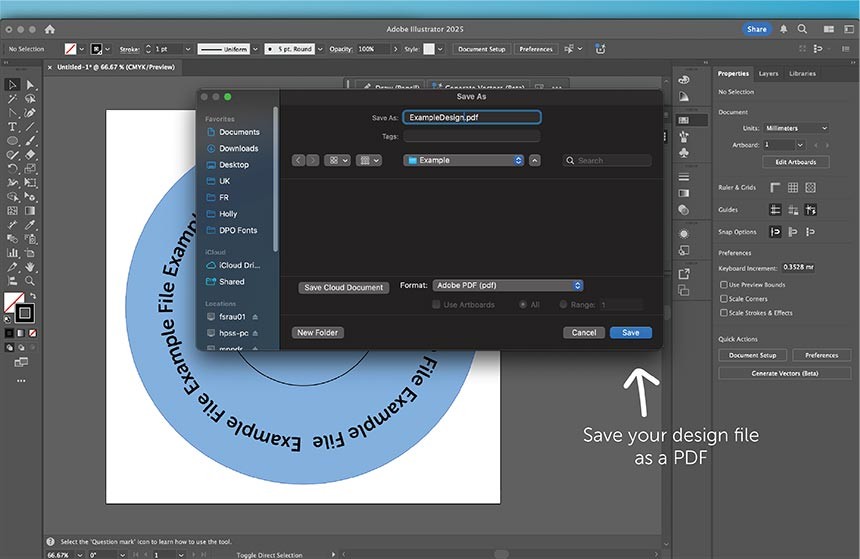
Task: Show transparency grid icon in Properties
Action: click(811, 188)
